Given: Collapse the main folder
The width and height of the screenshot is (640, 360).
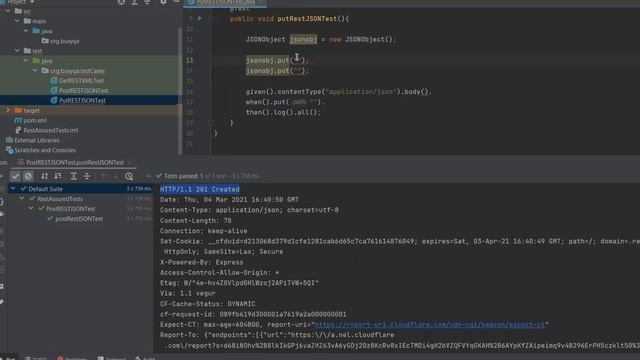Looking at the screenshot, I should [17, 21].
